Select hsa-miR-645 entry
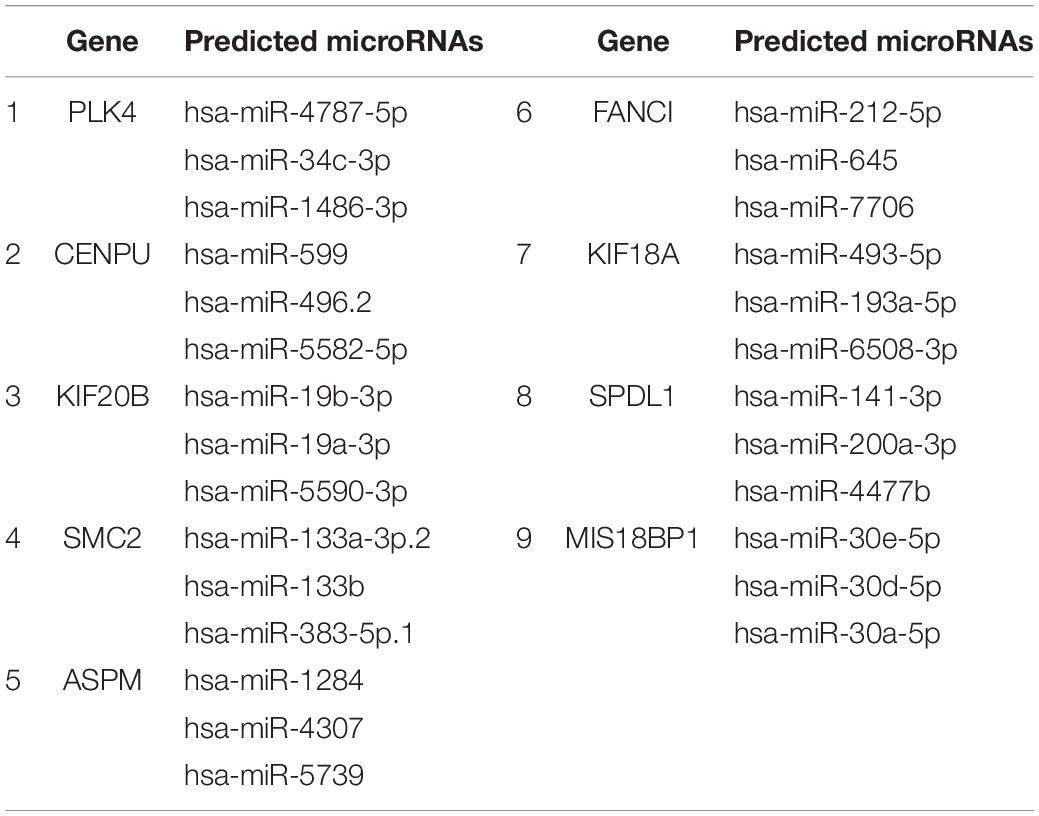1039x816 pixels. pos(816,160)
